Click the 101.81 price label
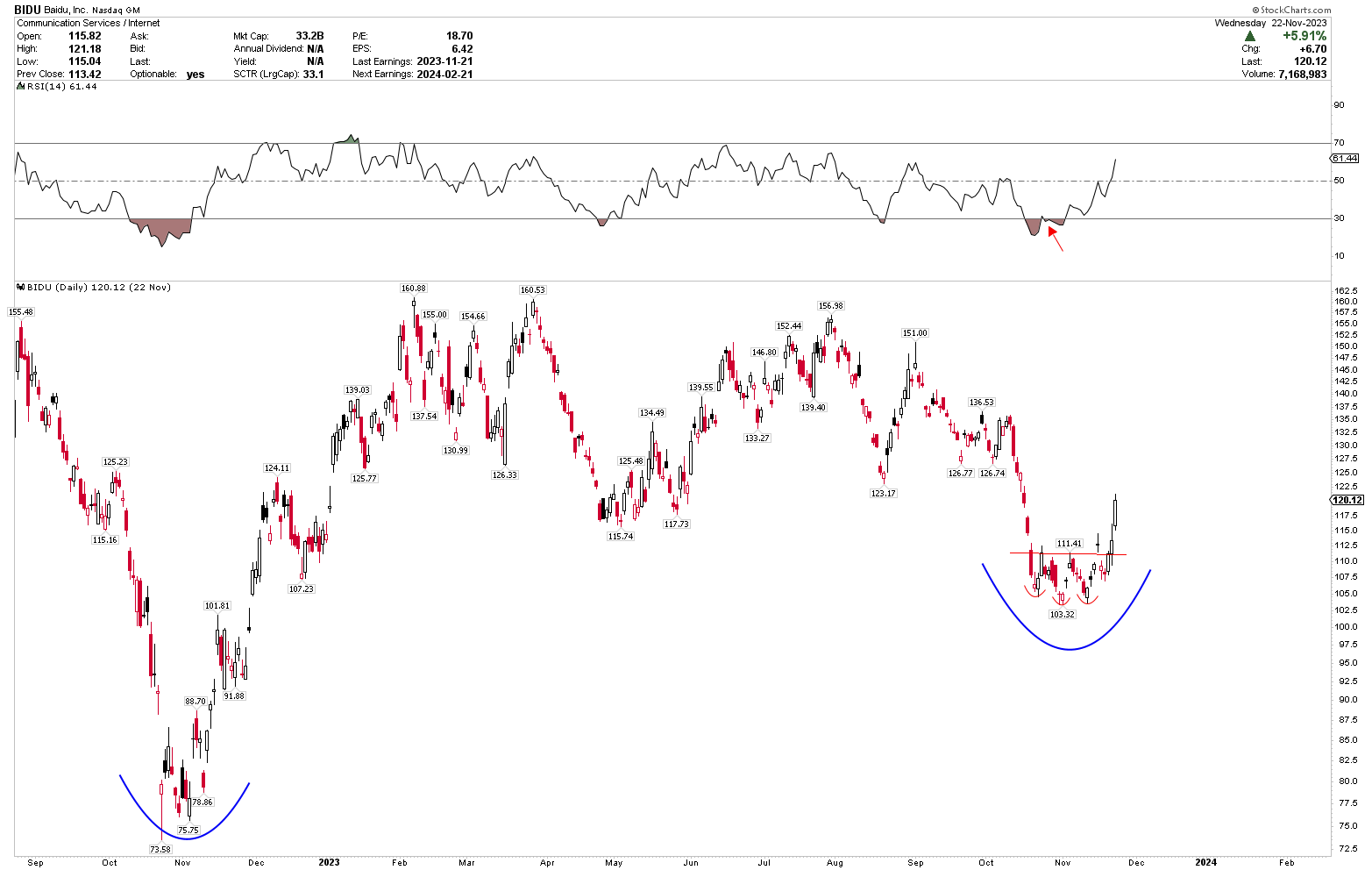Screen dimensions: 1372x870 pyautogui.click(x=217, y=606)
